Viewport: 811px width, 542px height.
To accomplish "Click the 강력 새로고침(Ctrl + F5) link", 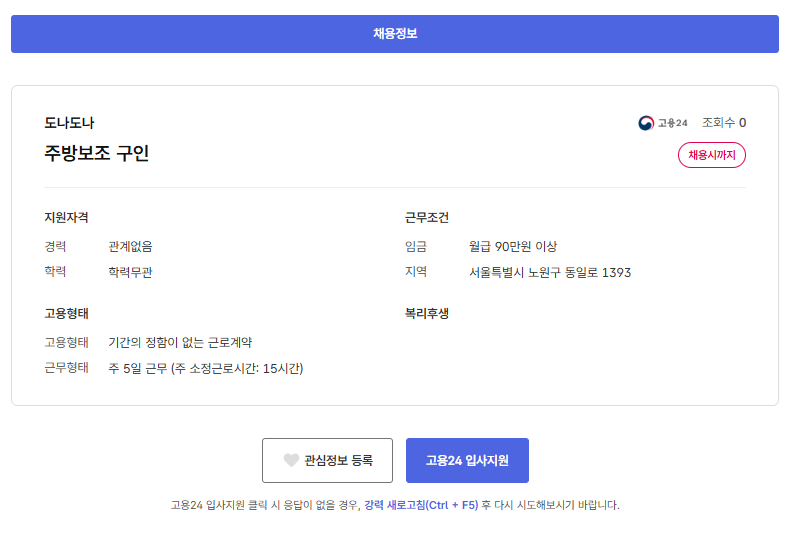I will (420, 505).
